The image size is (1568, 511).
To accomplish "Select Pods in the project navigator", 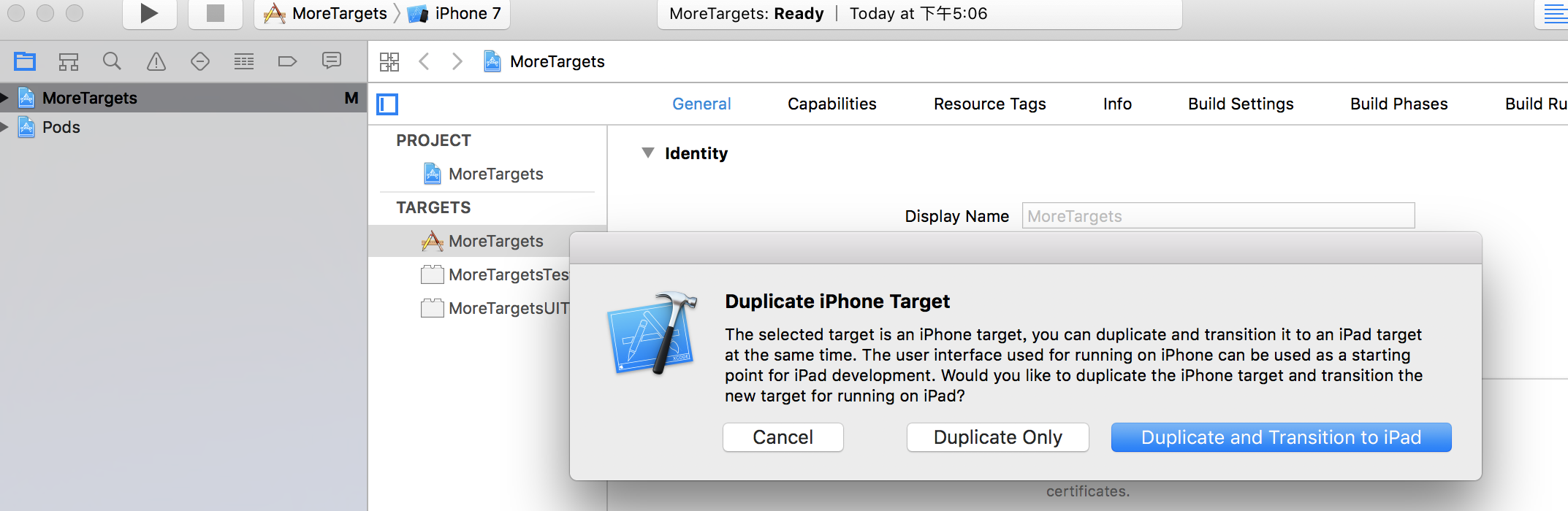I will click(x=183, y=127).
